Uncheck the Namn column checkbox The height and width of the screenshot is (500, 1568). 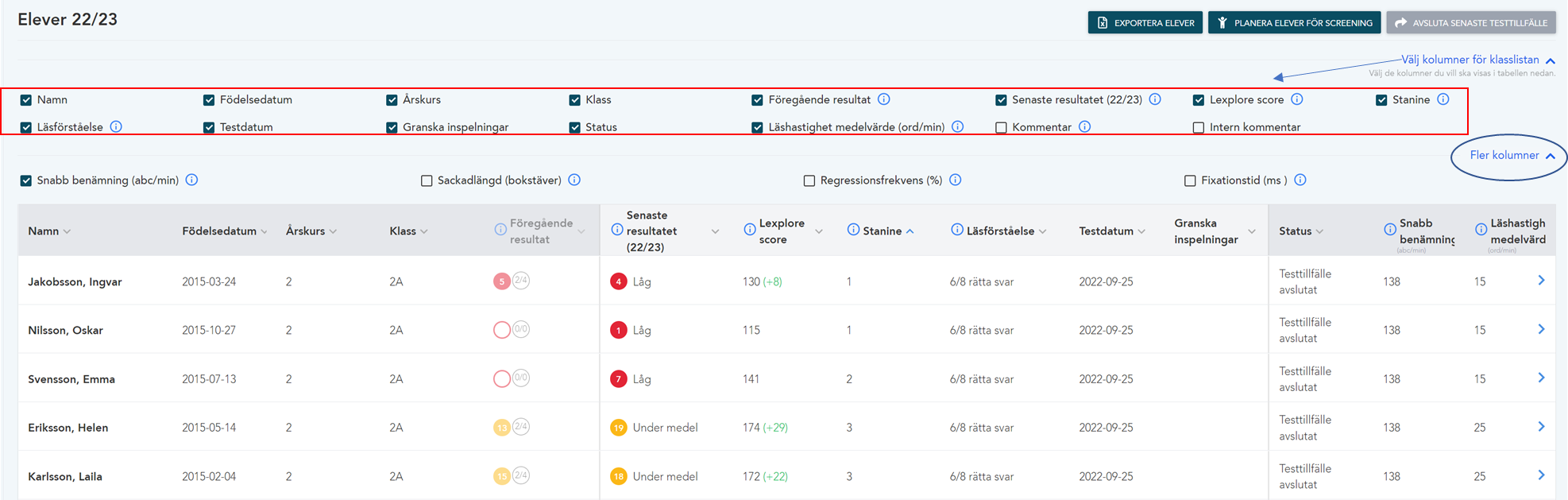26,100
